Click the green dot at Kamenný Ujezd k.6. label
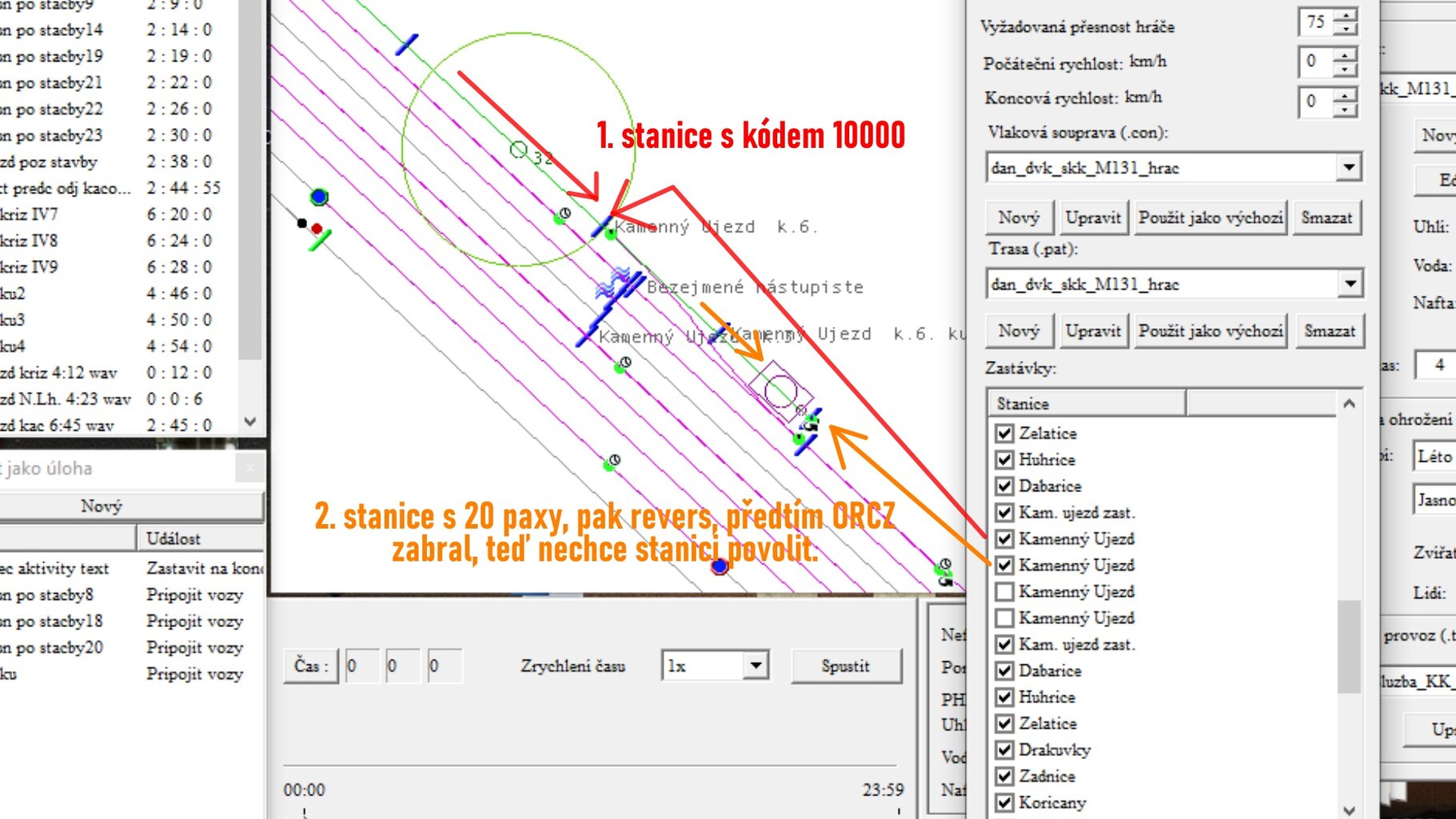The height and width of the screenshot is (819, 1456). (x=611, y=234)
